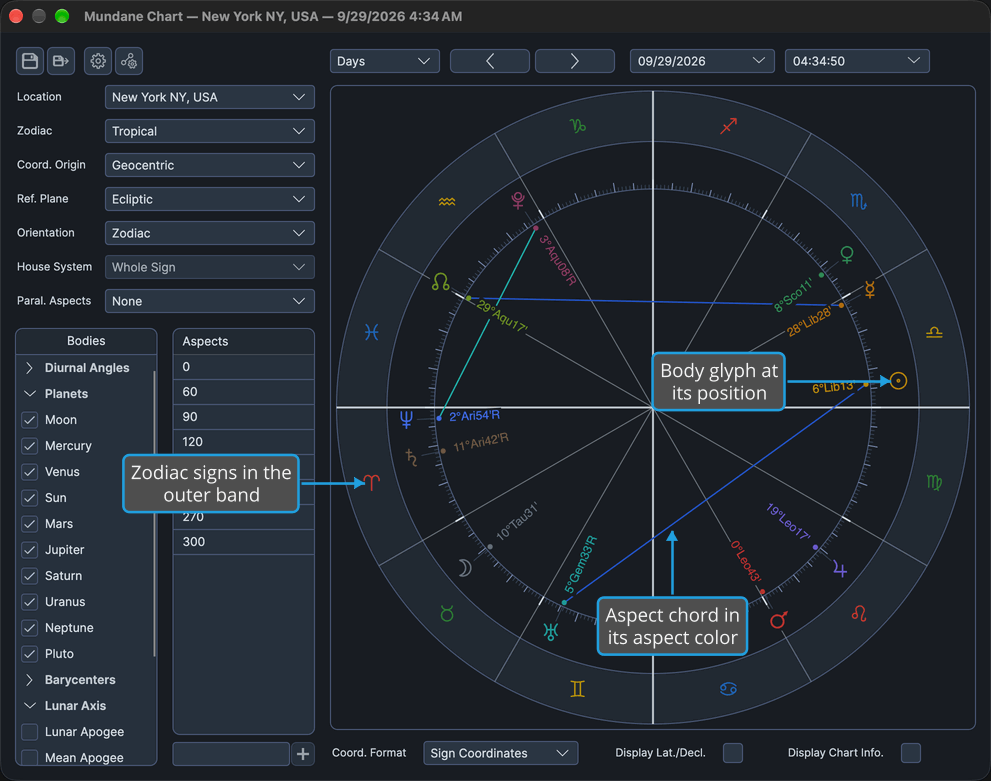The image size is (991, 781).
Task: Open the Coord. Format Sign Coordinates dropdown
Action: pyautogui.click(x=501, y=753)
